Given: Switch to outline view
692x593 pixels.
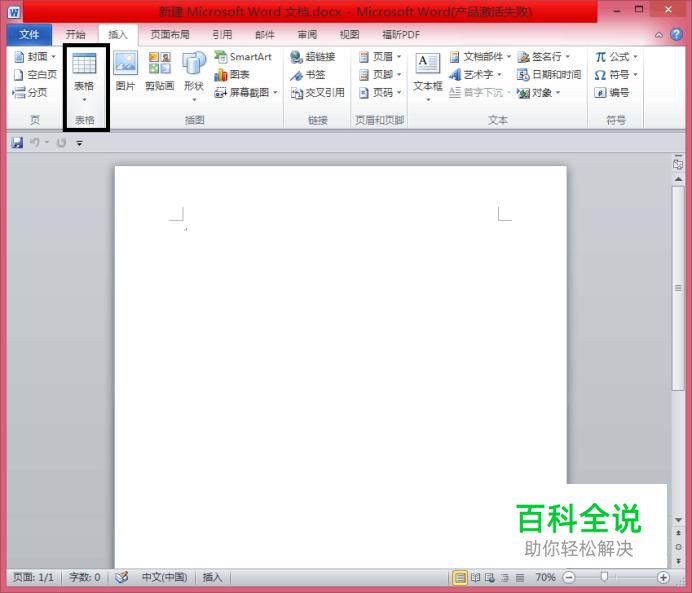Looking at the screenshot, I should (x=505, y=577).
